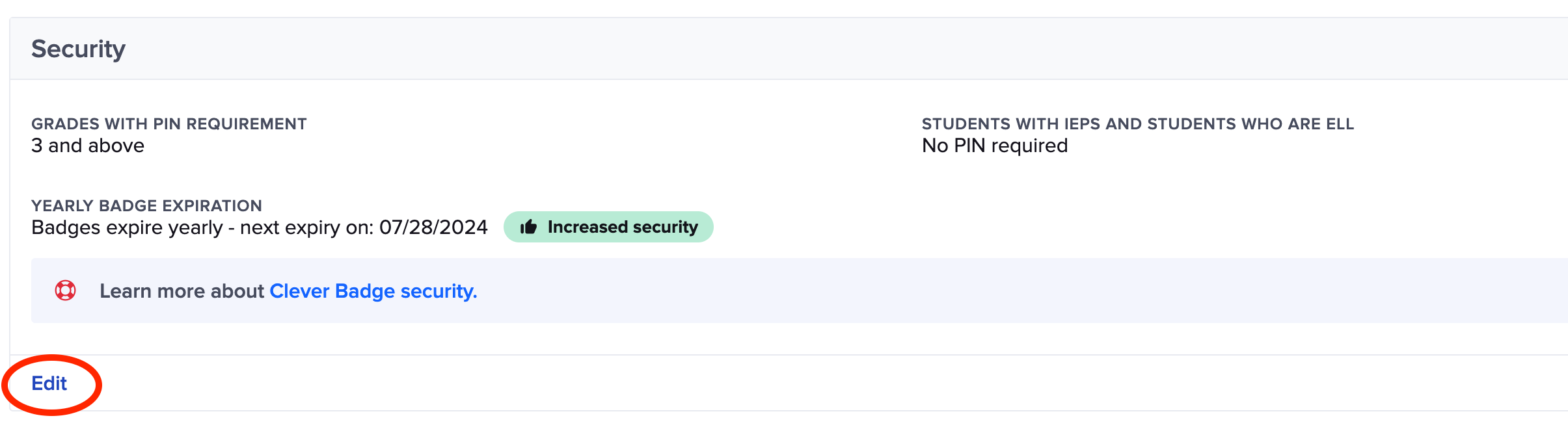
Task: Select the green Increased security badge
Action: (x=609, y=227)
